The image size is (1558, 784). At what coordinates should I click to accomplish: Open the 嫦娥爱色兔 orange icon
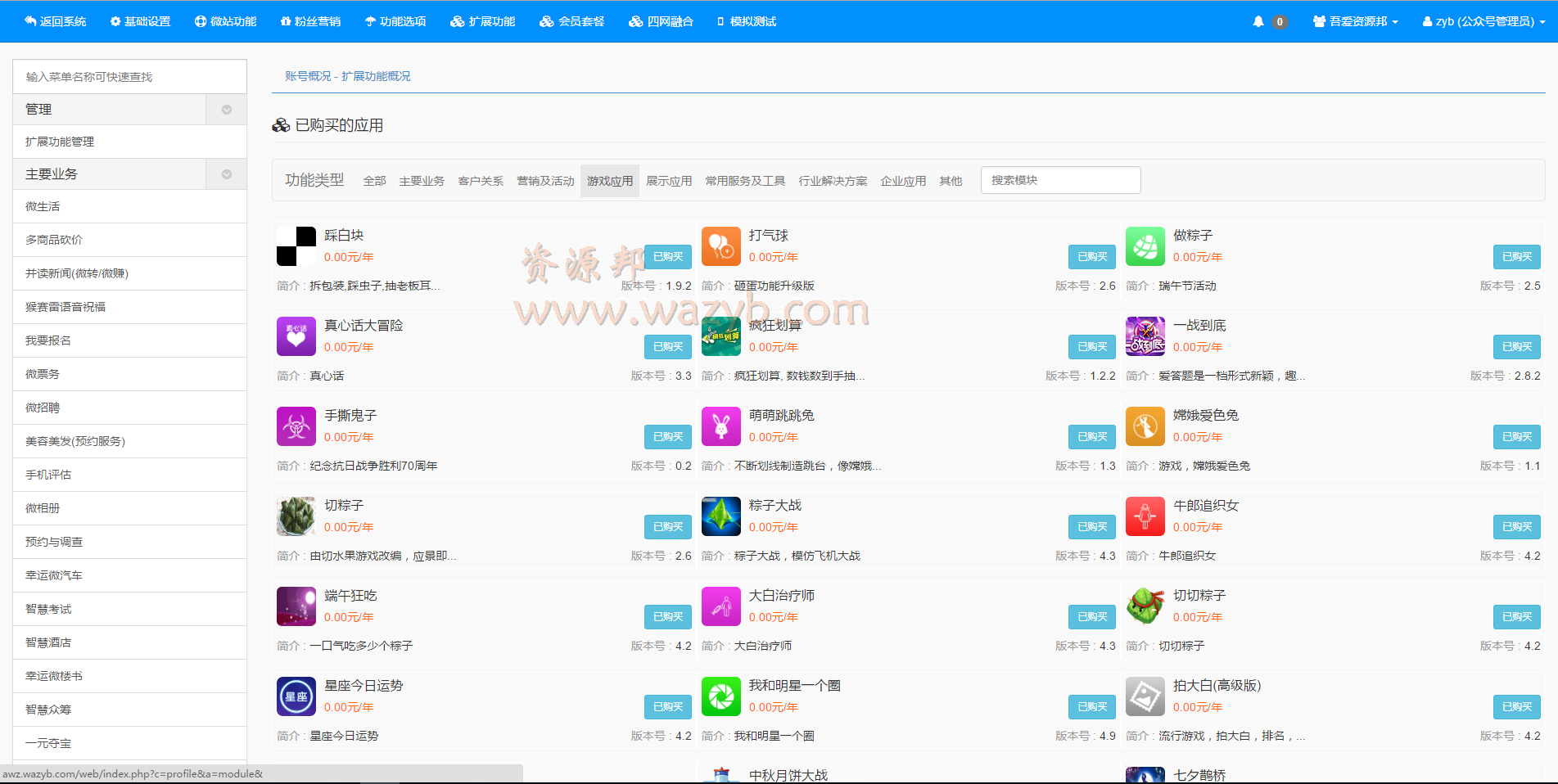pyautogui.click(x=1145, y=426)
